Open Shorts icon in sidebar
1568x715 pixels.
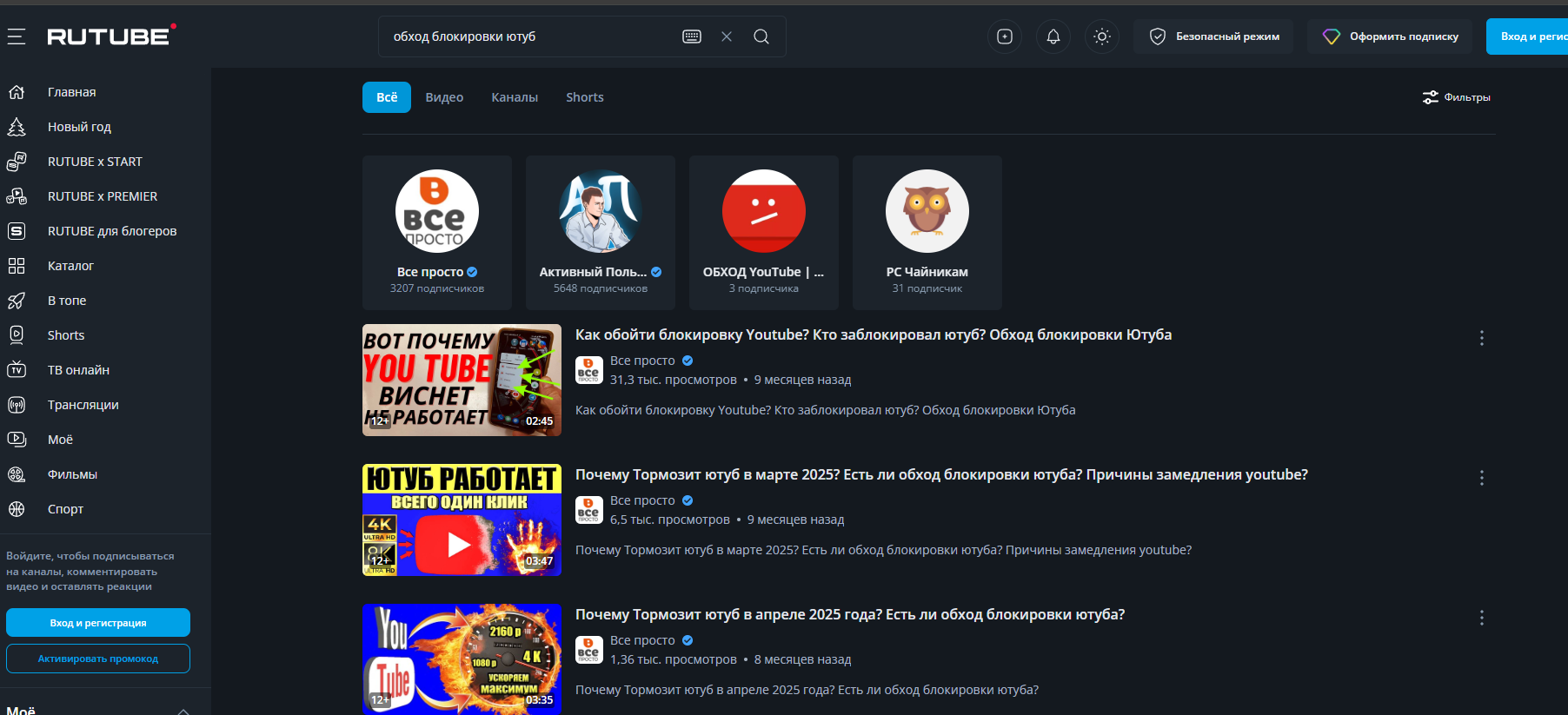point(17,335)
